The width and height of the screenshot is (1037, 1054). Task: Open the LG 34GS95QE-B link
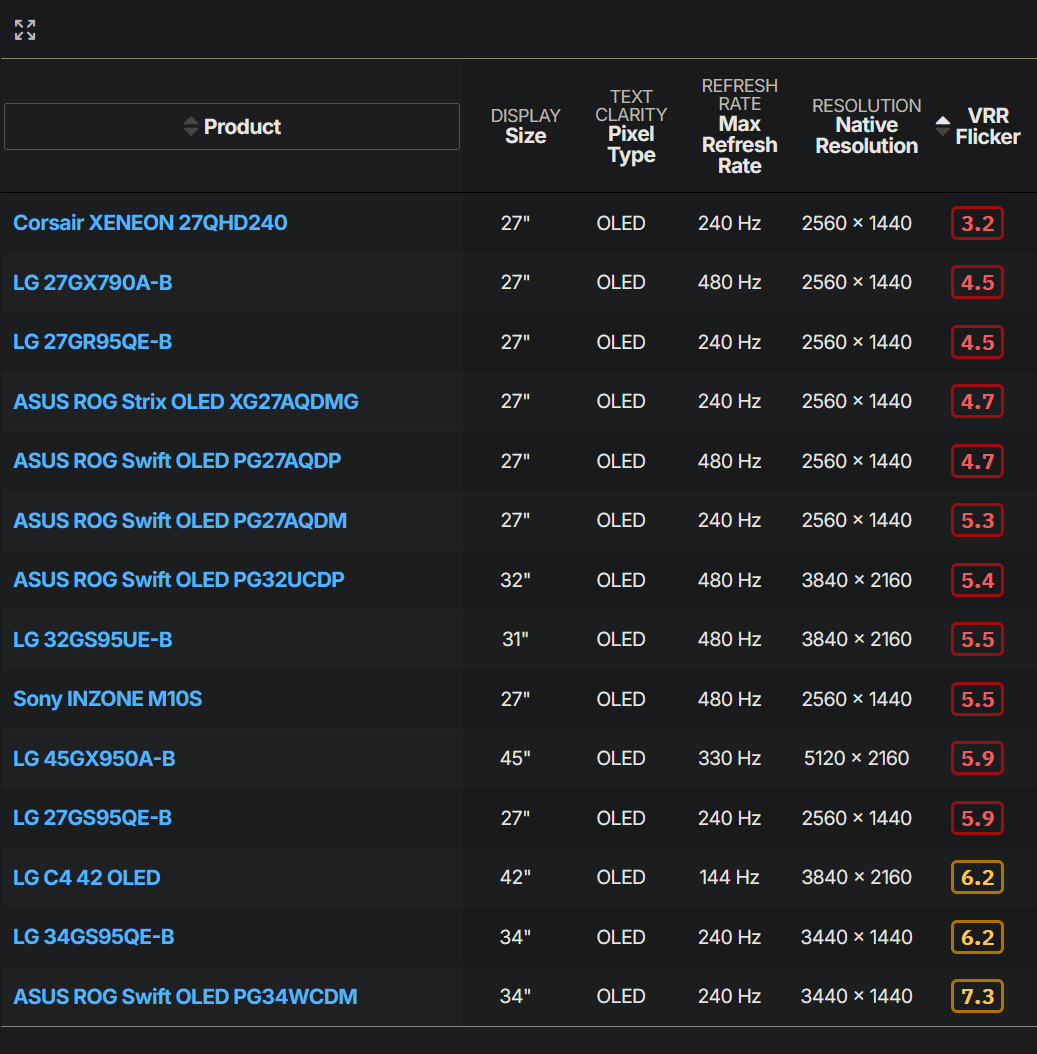tap(93, 936)
